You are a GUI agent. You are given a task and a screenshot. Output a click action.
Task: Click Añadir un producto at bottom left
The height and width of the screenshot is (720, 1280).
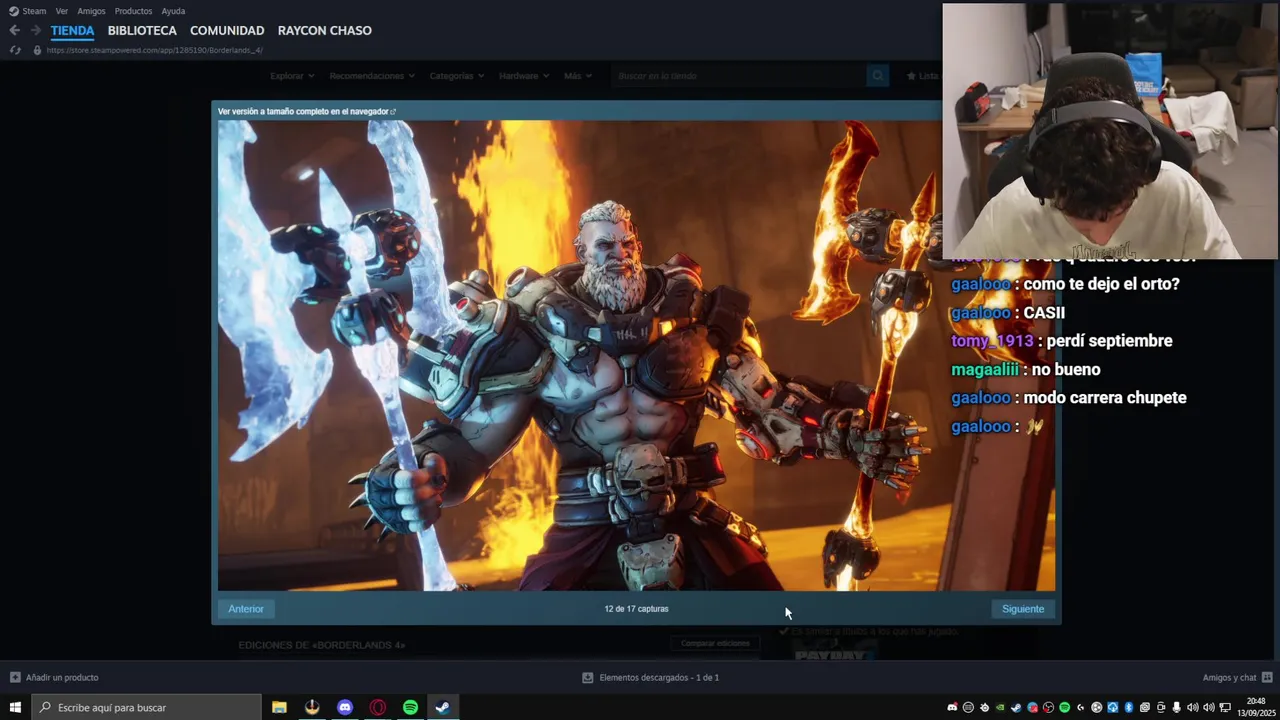click(54, 677)
